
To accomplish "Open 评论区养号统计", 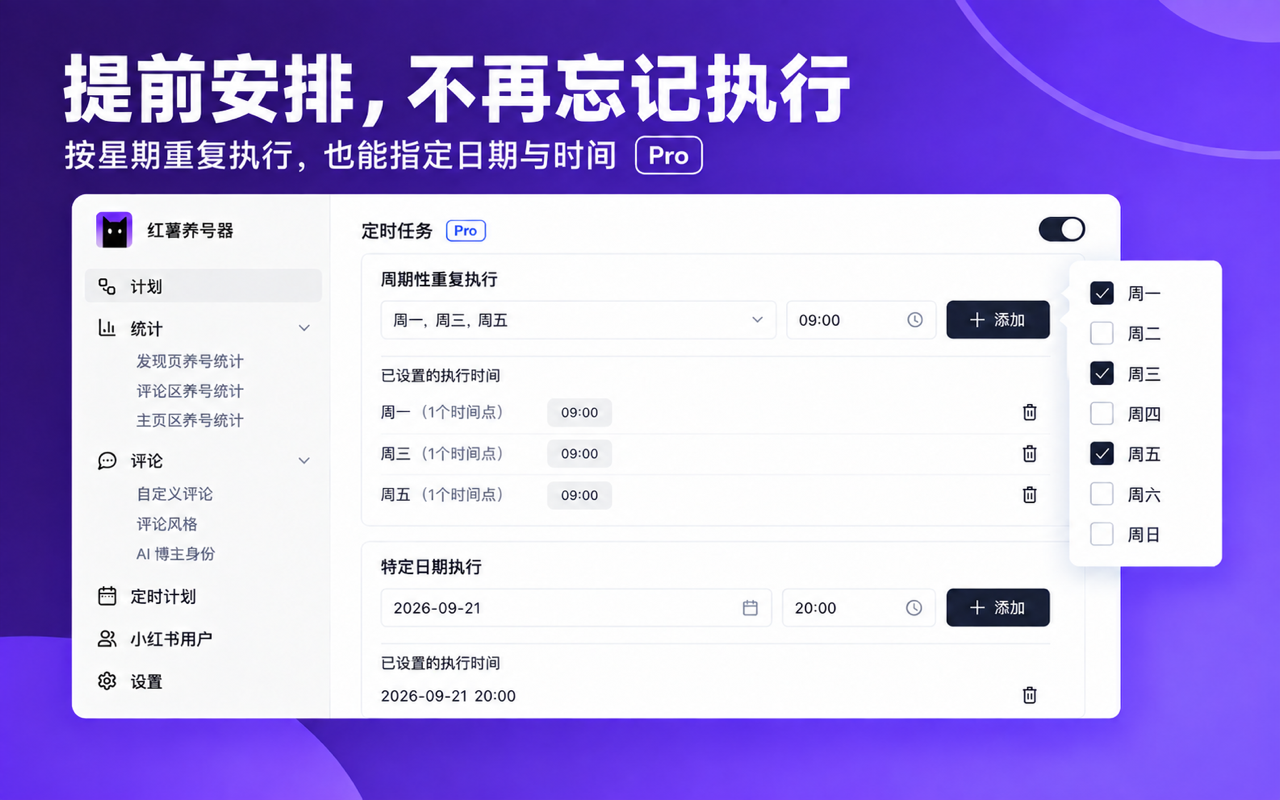I will 190,391.
